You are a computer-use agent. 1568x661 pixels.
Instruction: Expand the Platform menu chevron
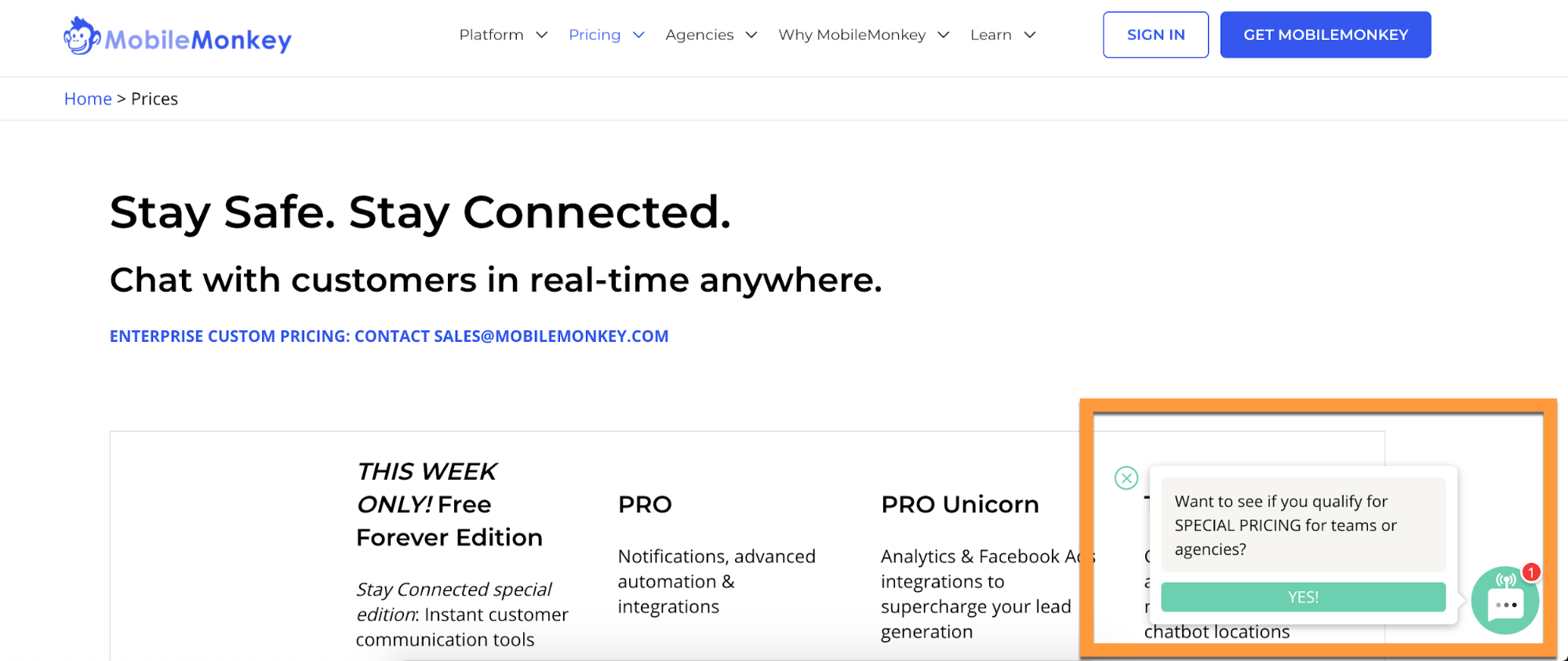pyautogui.click(x=541, y=35)
